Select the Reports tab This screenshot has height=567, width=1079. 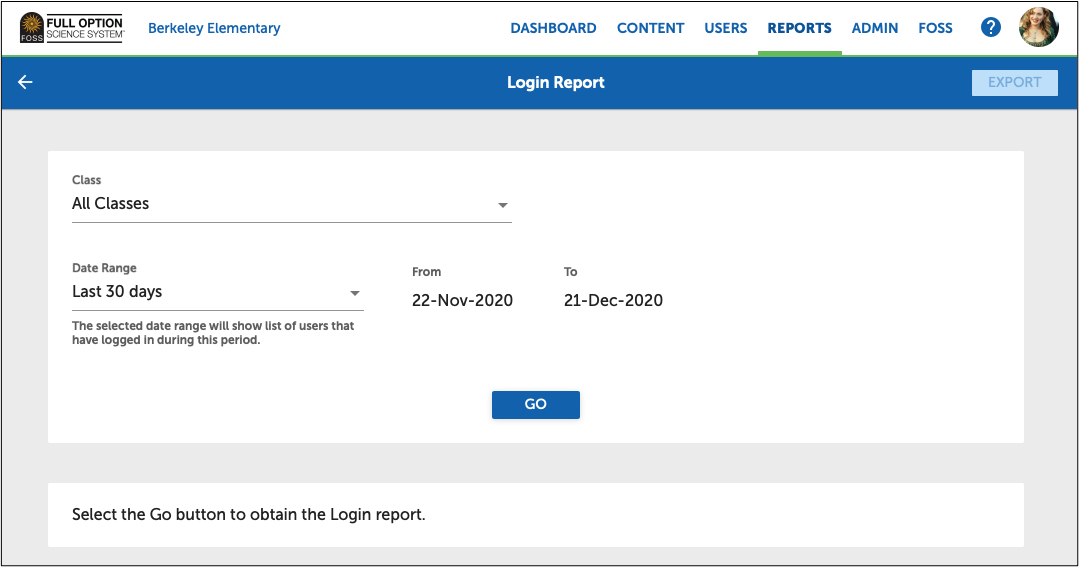tap(799, 28)
